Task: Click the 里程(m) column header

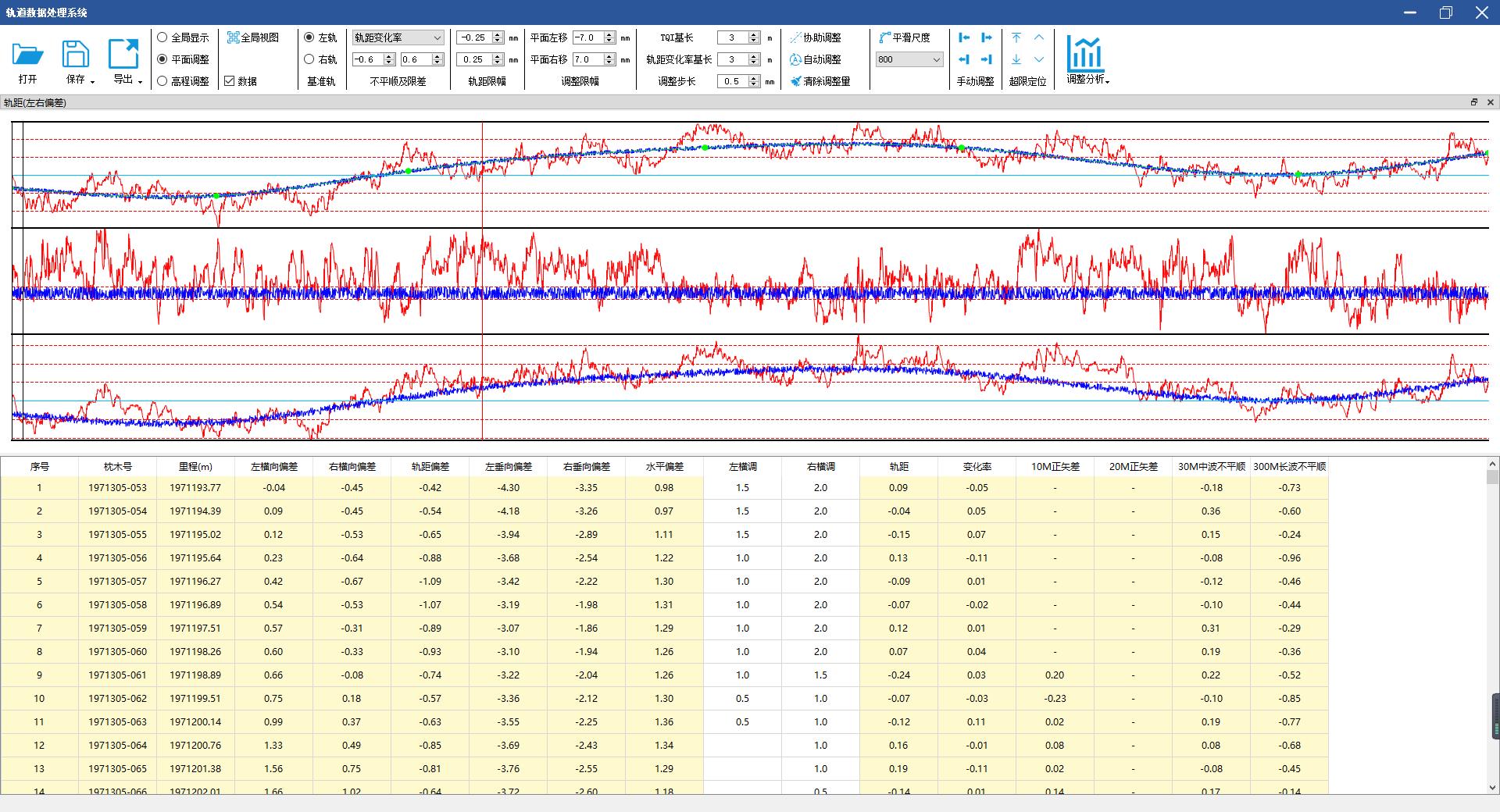Action: 195,466
